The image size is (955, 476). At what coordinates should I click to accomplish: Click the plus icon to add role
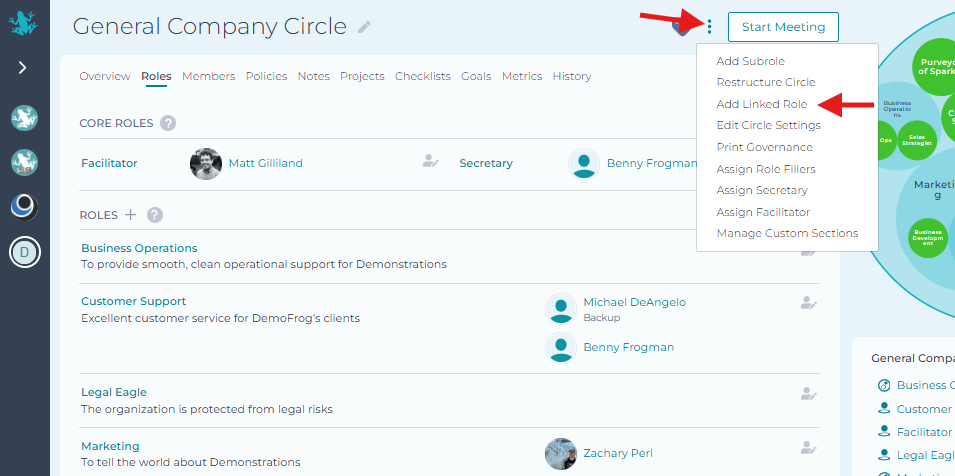[x=129, y=215]
